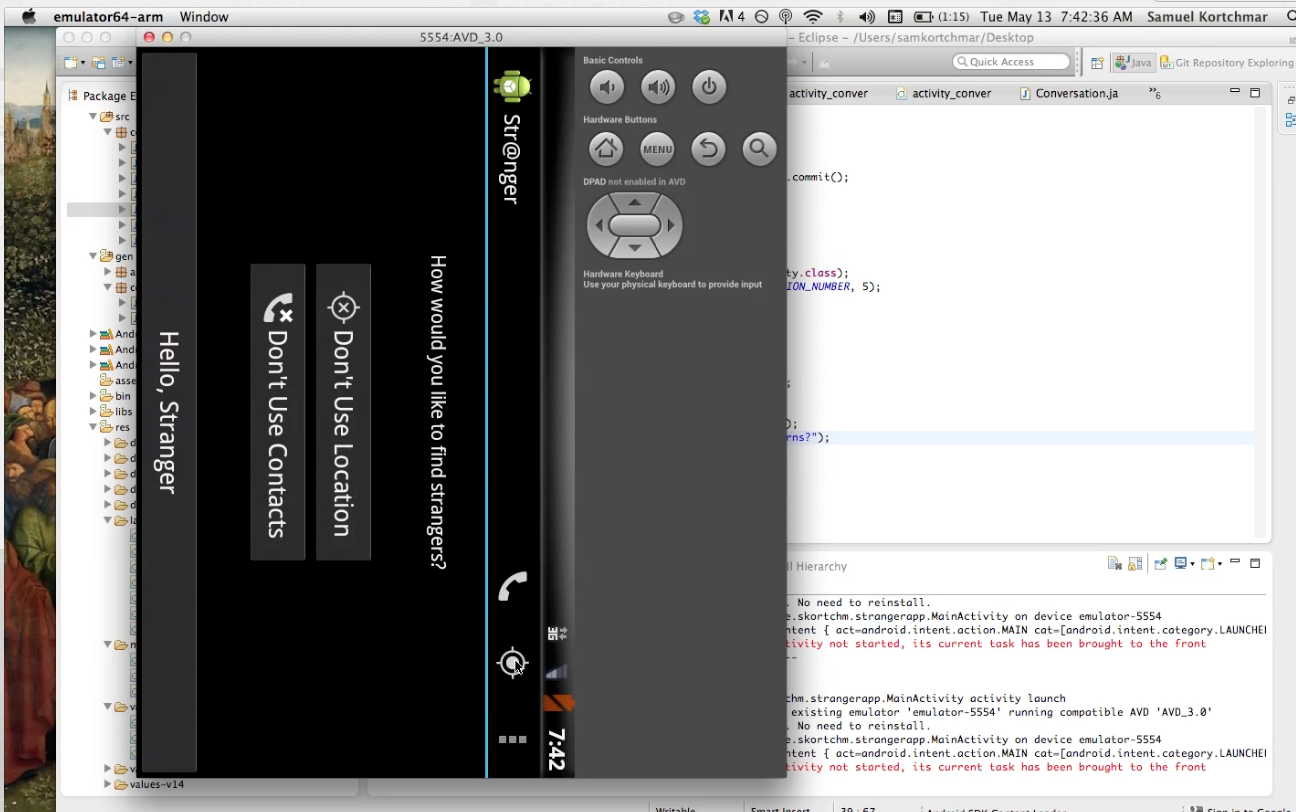Click the sound volume icon in the menu bar
The image size is (1296, 812).
[866, 16]
